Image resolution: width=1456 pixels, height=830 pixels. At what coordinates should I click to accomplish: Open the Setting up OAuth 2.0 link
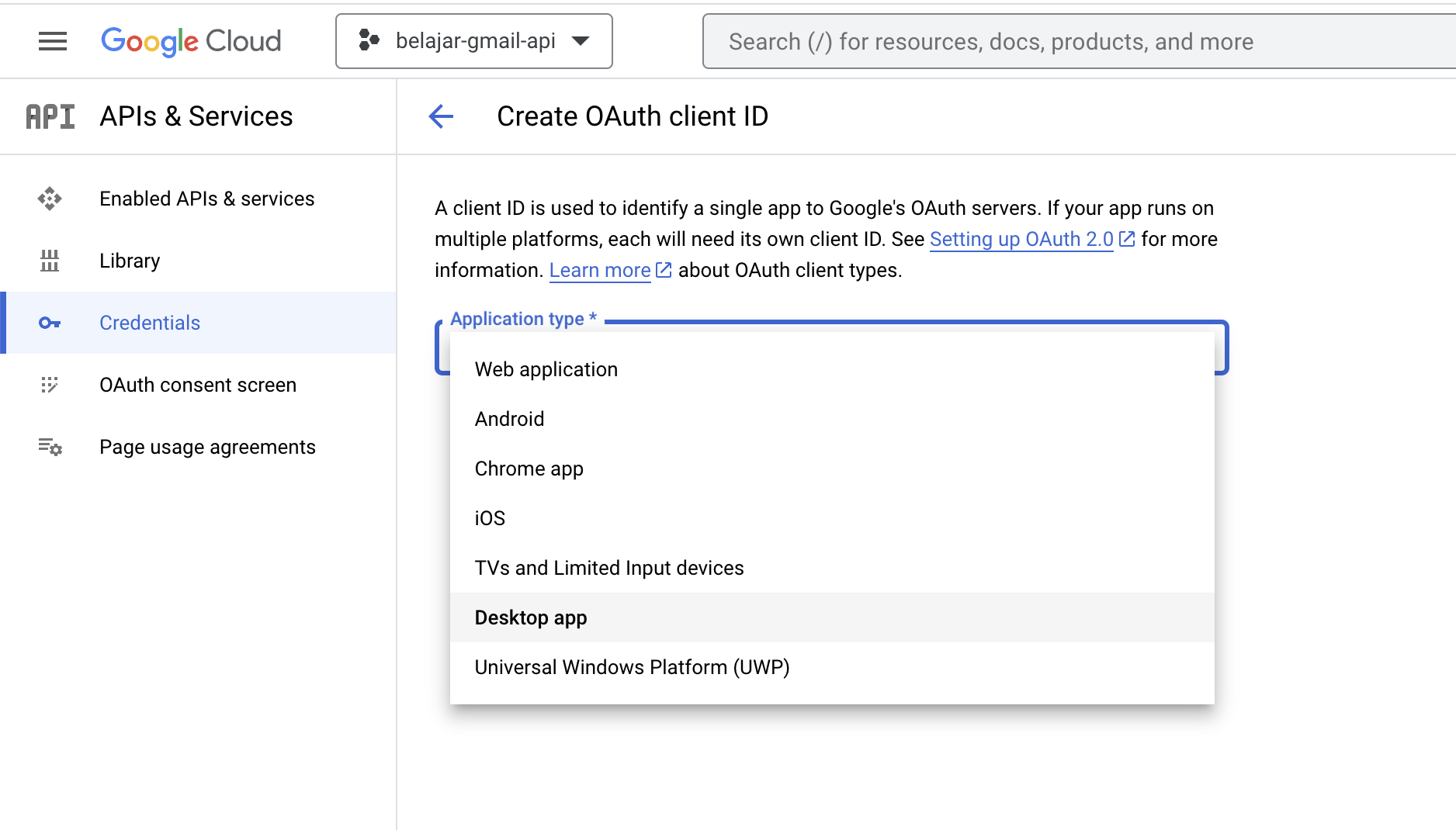coord(1021,239)
